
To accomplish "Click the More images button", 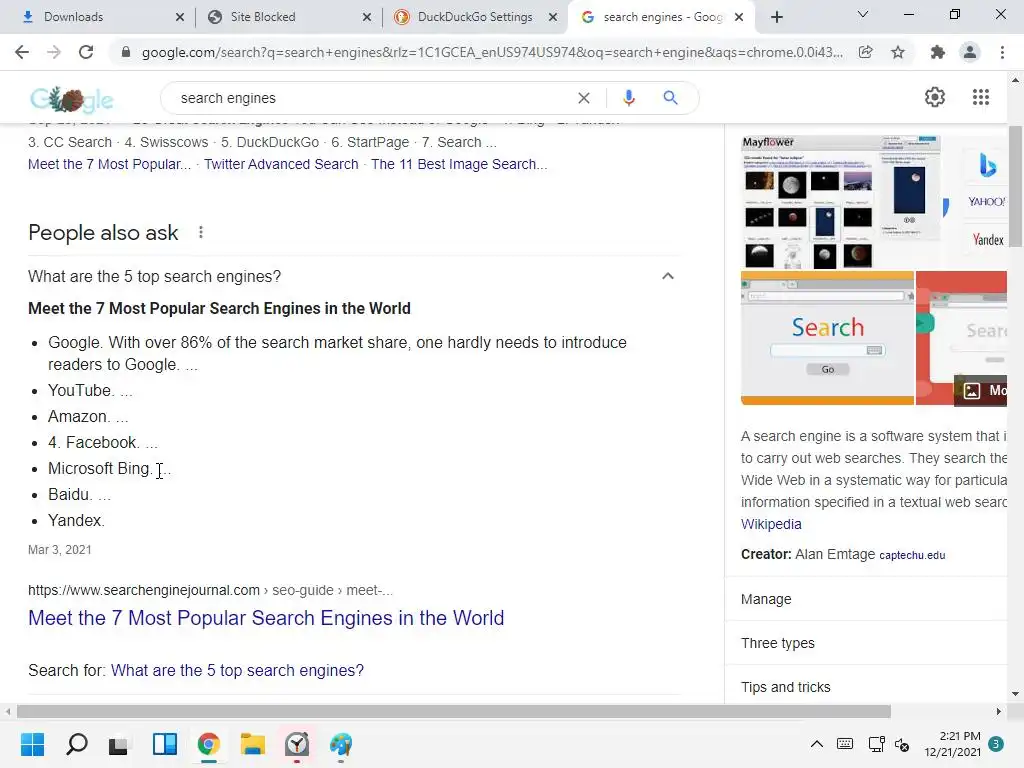I will pyautogui.click(x=981, y=391).
